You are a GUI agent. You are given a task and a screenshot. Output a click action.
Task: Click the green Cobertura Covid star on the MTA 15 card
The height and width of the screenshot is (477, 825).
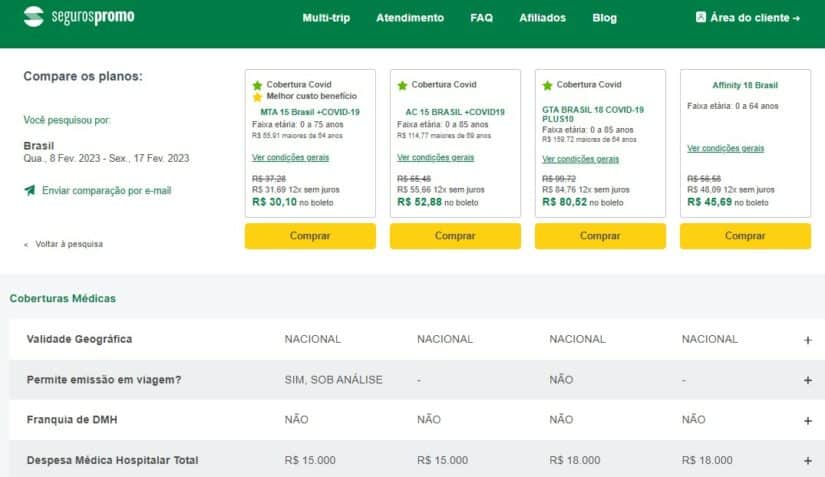click(x=257, y=85)
